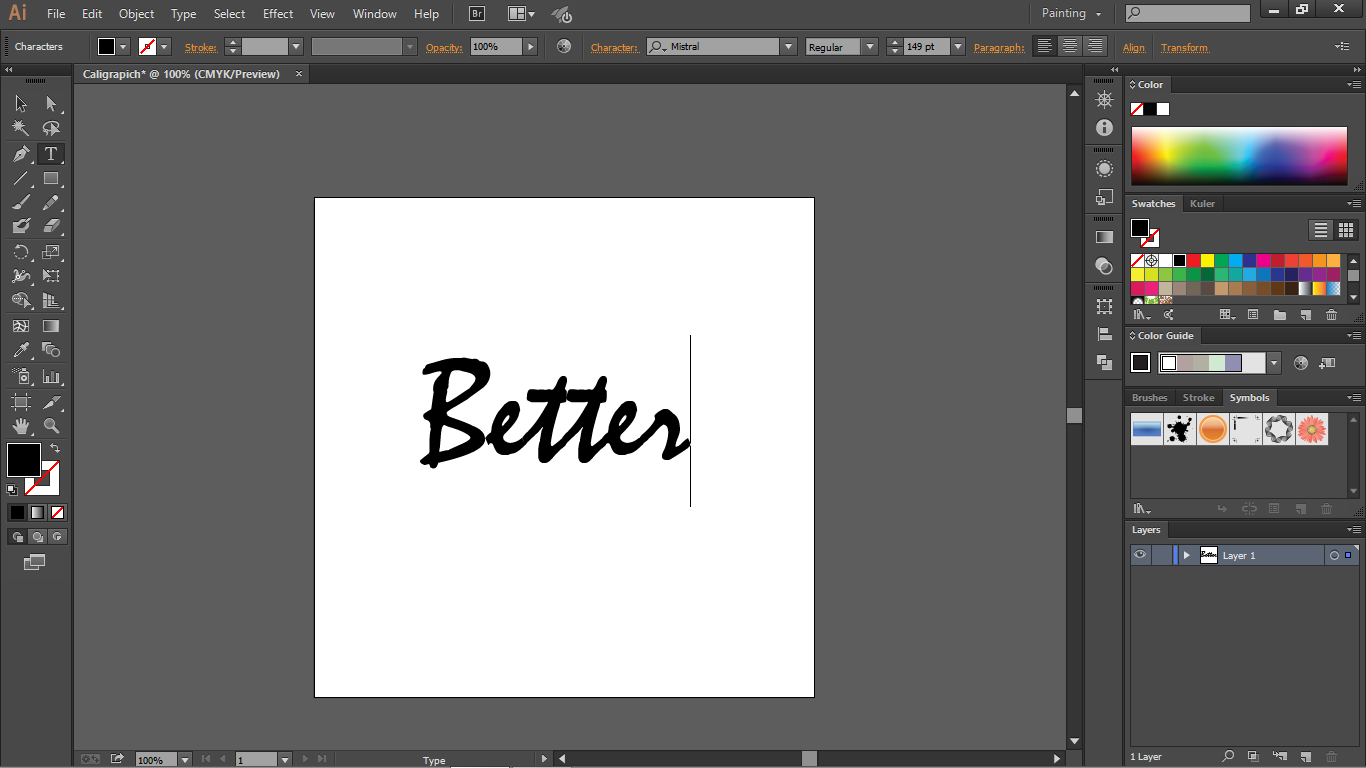Image resolution: width=1366 pixels, height=768 pixels.
Task: Pick the Line Segment tool
Action: (21, 179)
